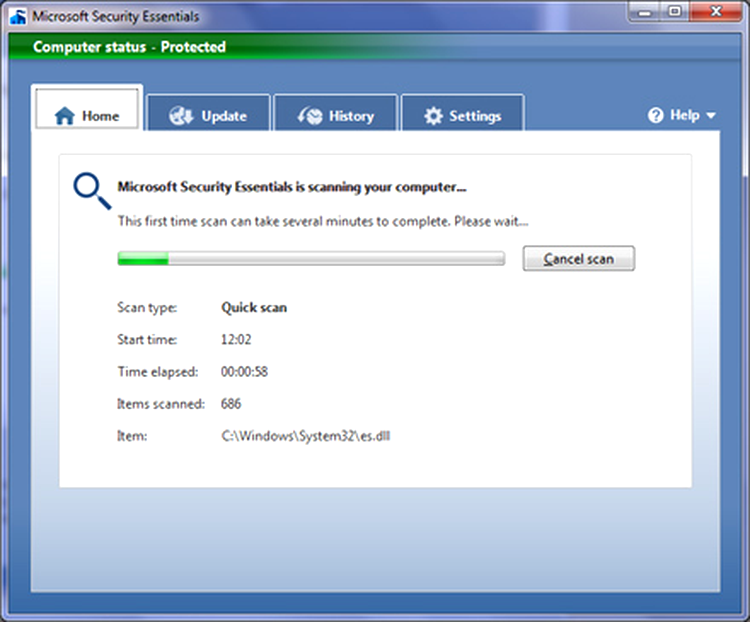
Task: Click the file path C:\Windows\System32\es.dll
Action: 305,436
